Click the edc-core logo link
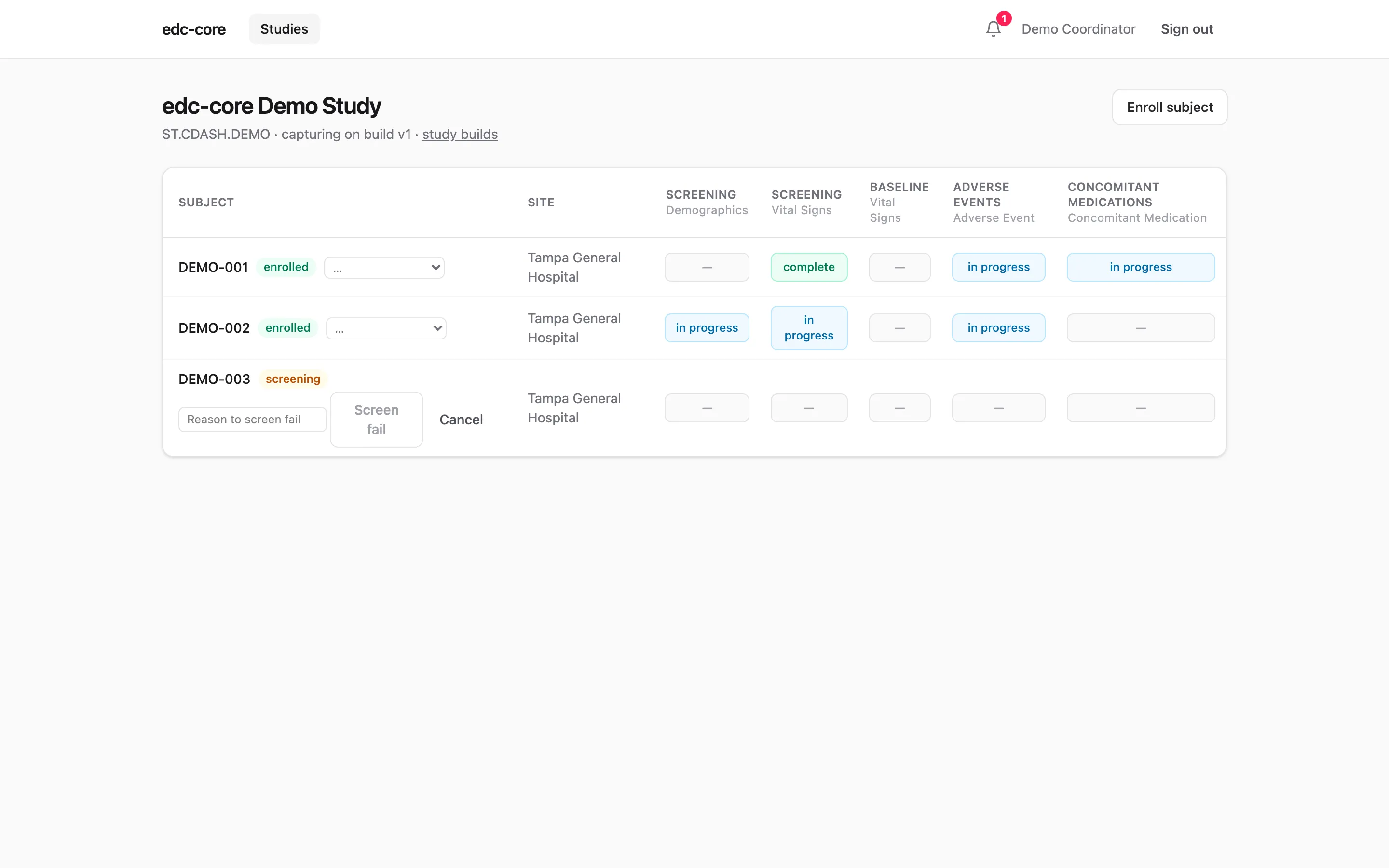The height and width of the screenshot is (868, 1389). pyautogui.click(x=194, y=29)
